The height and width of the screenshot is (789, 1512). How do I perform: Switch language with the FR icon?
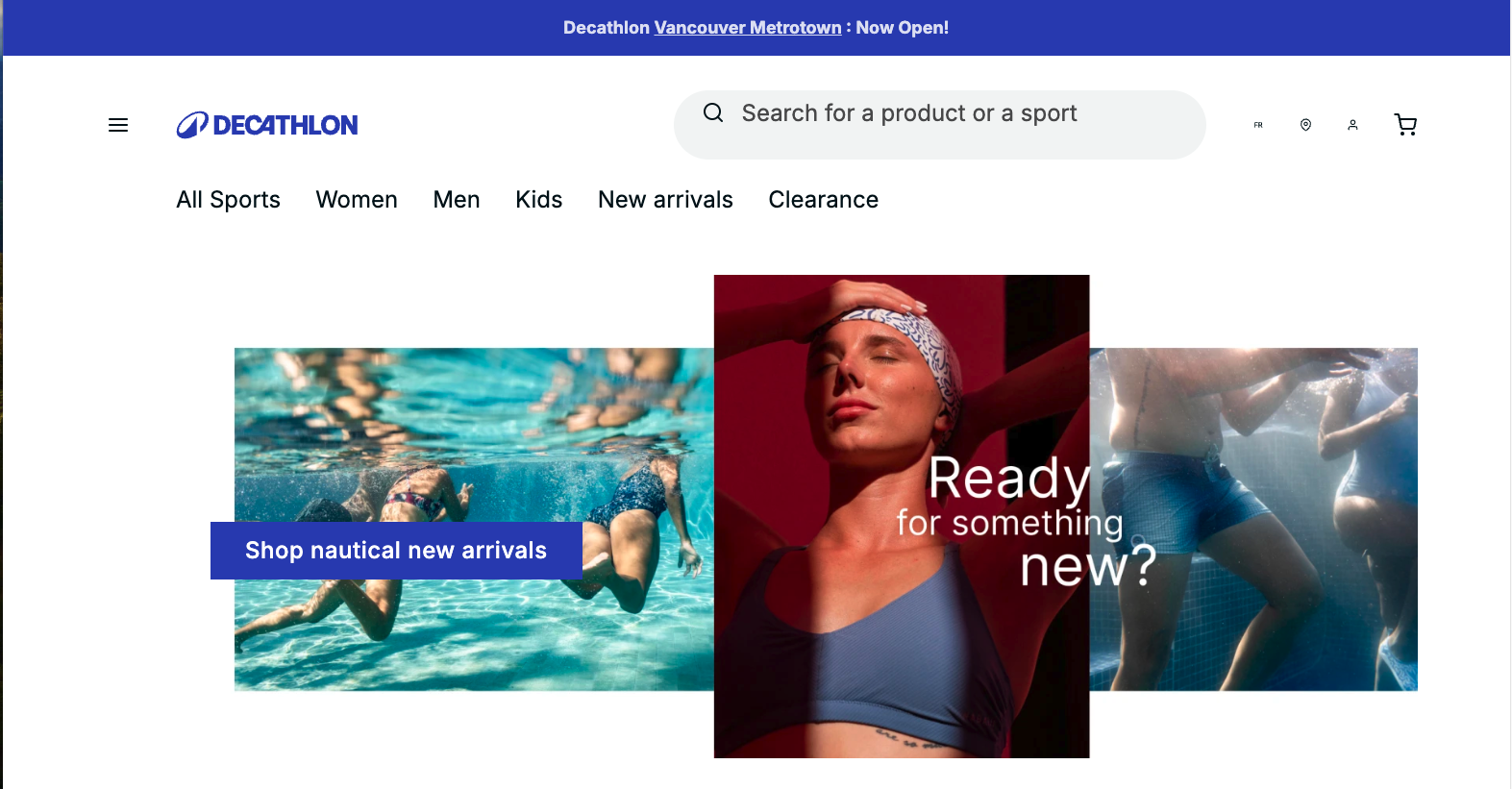(1258, 125)
